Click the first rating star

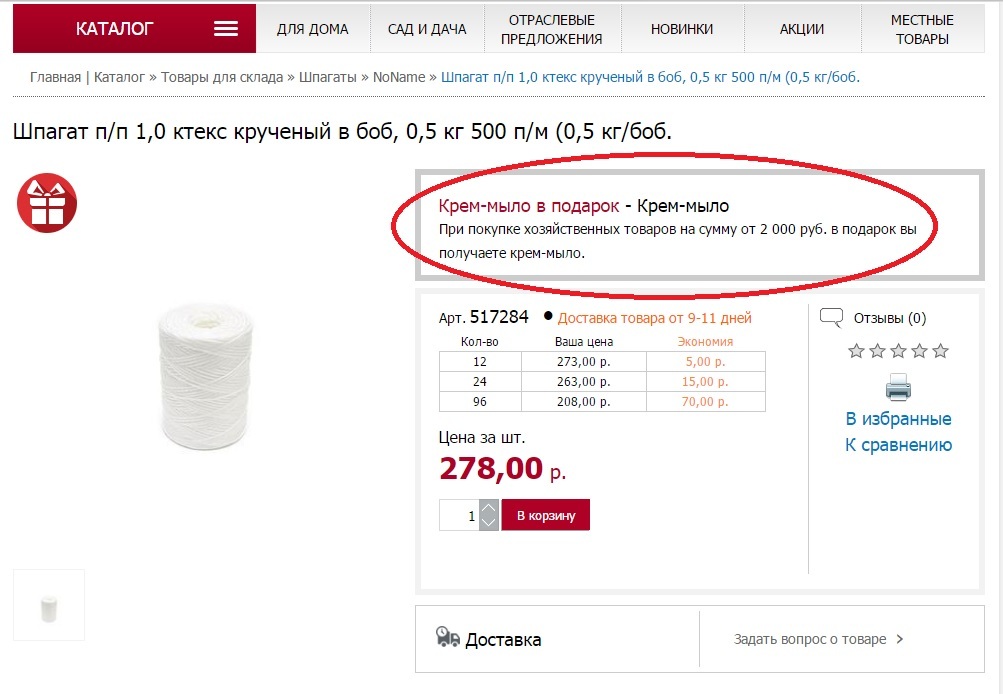[x=856, y=351]
